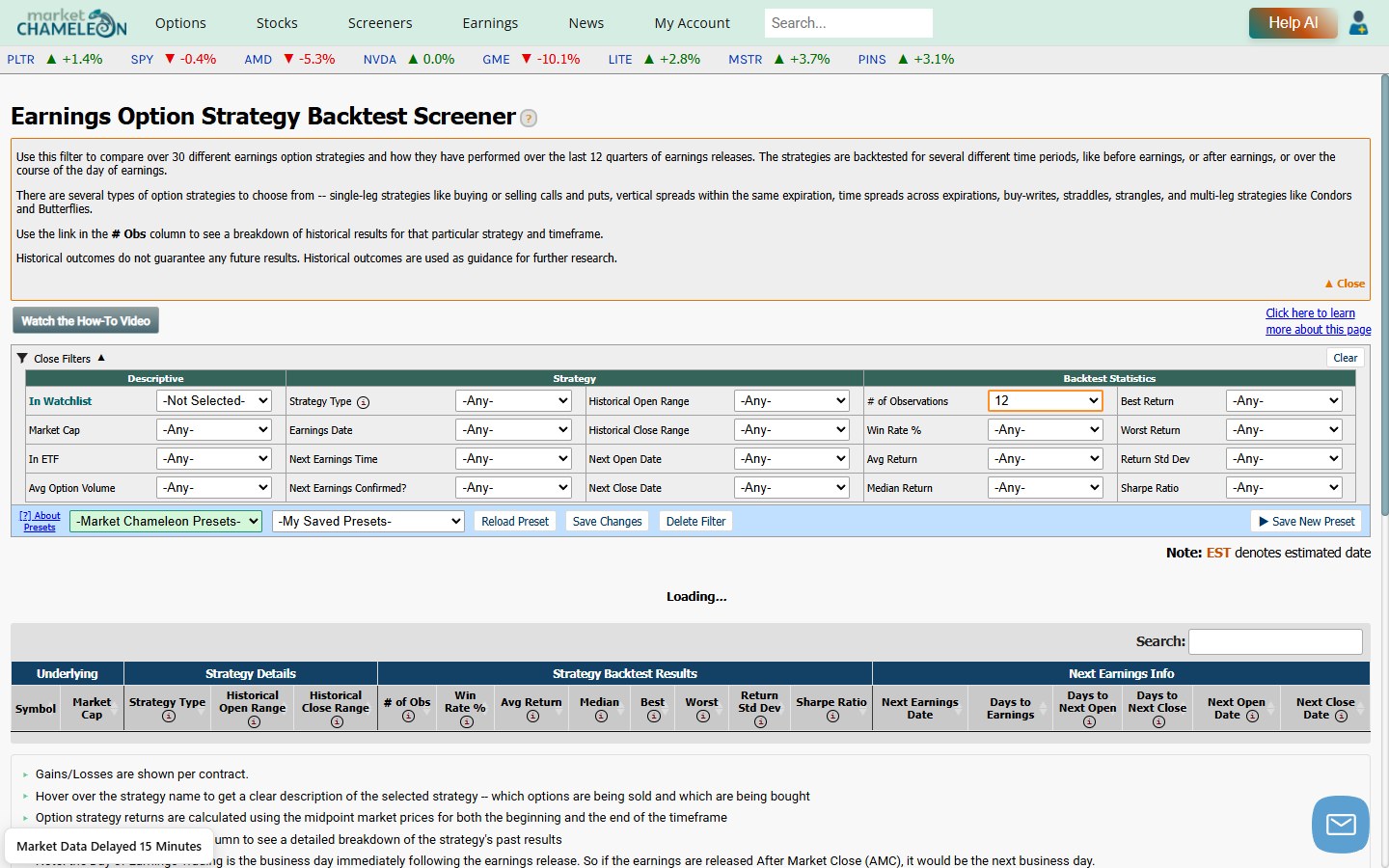
Task: Click the GME ticker in the ticker bar
Action: click(x=496, y=60)
